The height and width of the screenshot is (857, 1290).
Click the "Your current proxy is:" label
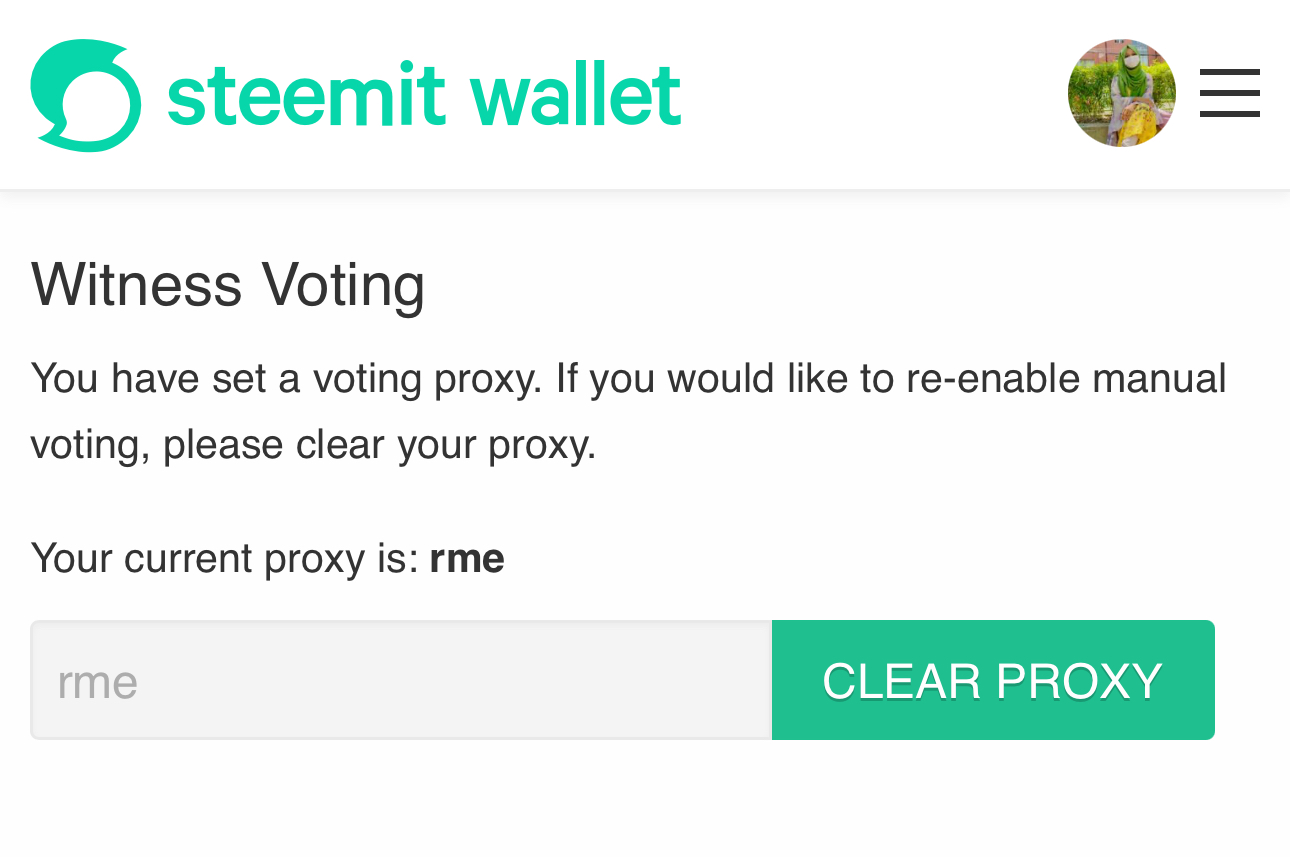coord(224,558)
